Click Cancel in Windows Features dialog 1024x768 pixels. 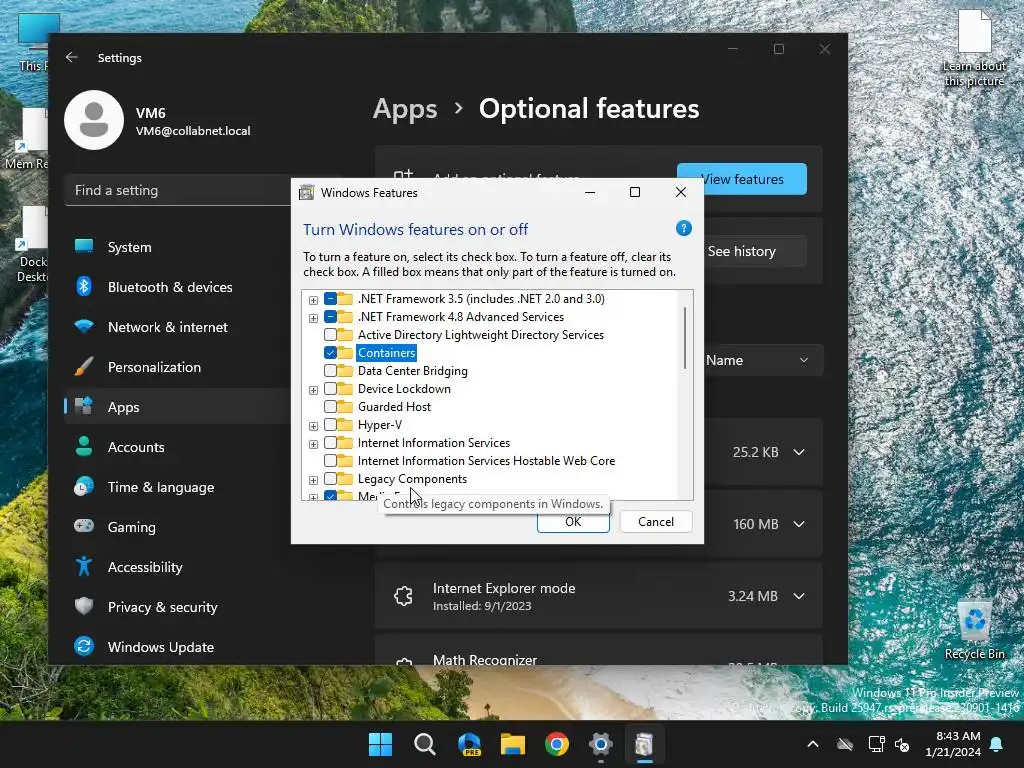(x=656, y=521)
